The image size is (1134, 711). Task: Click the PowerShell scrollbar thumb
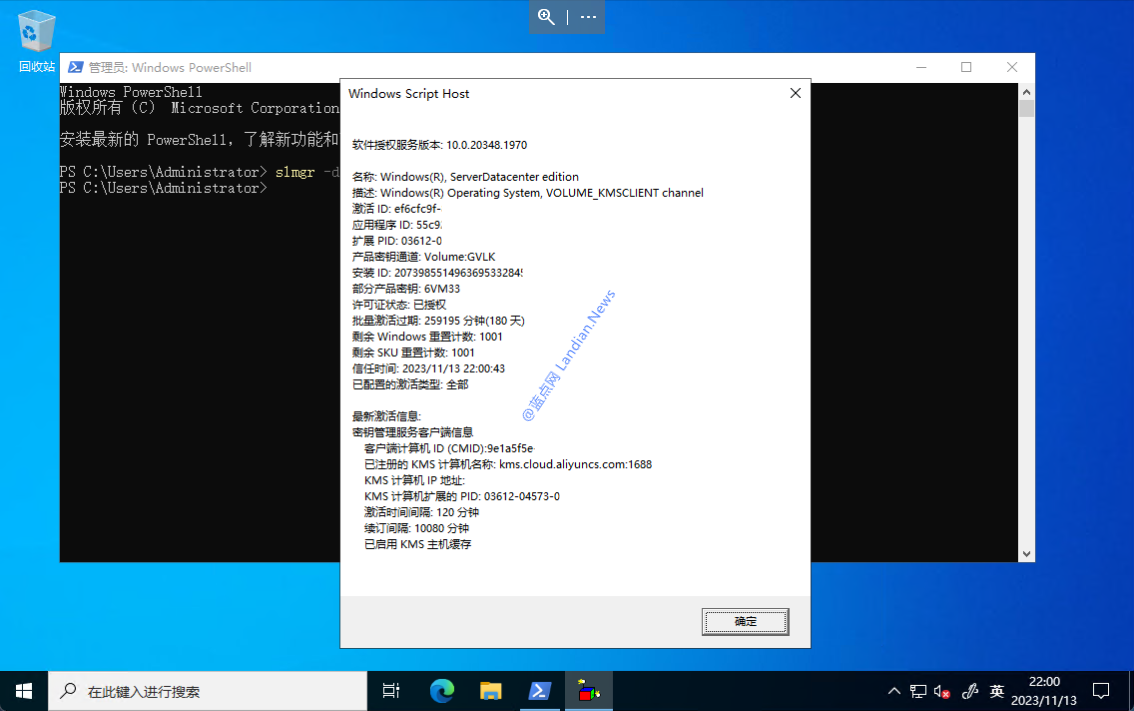[x=1026, y=108]
